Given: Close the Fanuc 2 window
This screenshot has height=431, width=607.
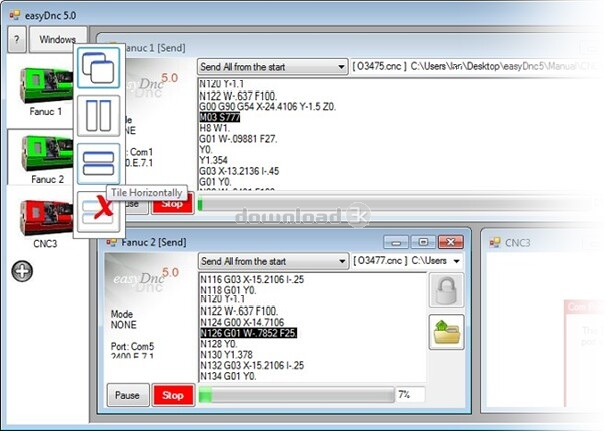Looking at the screenshot, I should 451,242.
